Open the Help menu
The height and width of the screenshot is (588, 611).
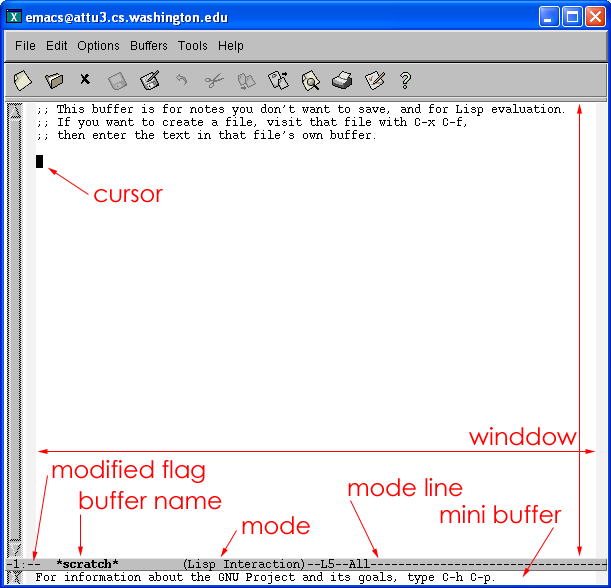pos(231,46)
